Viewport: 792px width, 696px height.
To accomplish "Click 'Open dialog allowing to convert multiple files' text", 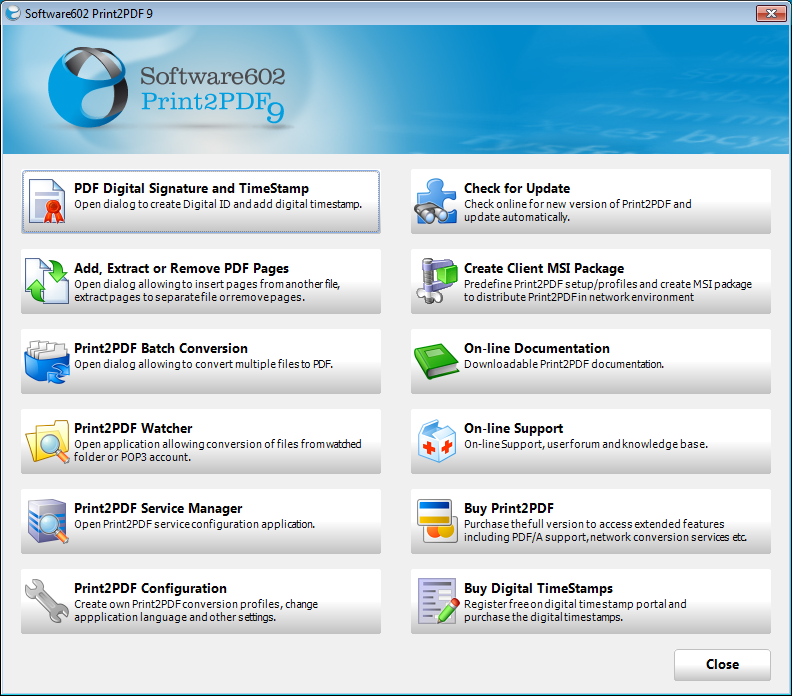I will pos(203,364).
